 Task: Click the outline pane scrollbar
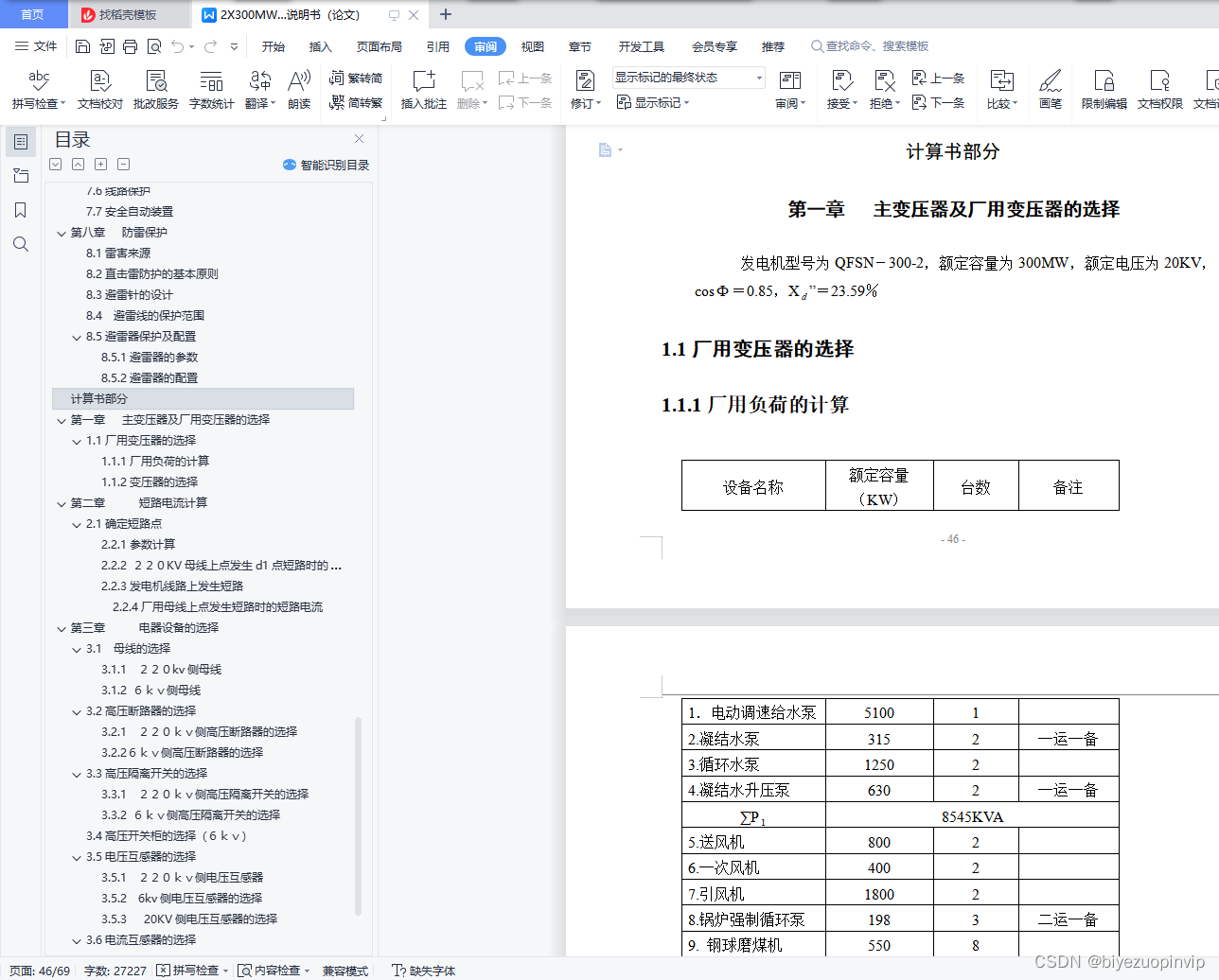tap(358, 815)
